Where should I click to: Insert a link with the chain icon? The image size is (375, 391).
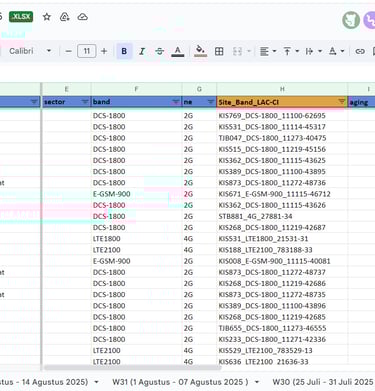[360, 51]
